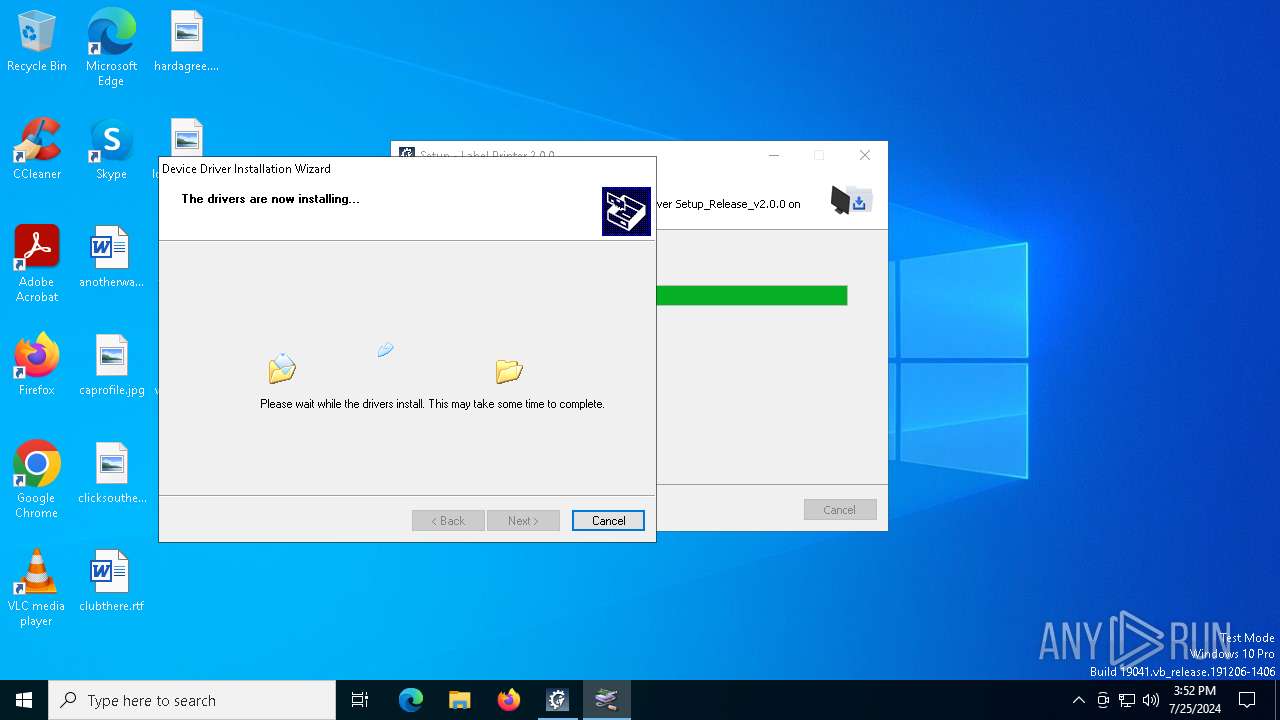
Task: Close the Label Printer Setup window
Action: [865, 155]
